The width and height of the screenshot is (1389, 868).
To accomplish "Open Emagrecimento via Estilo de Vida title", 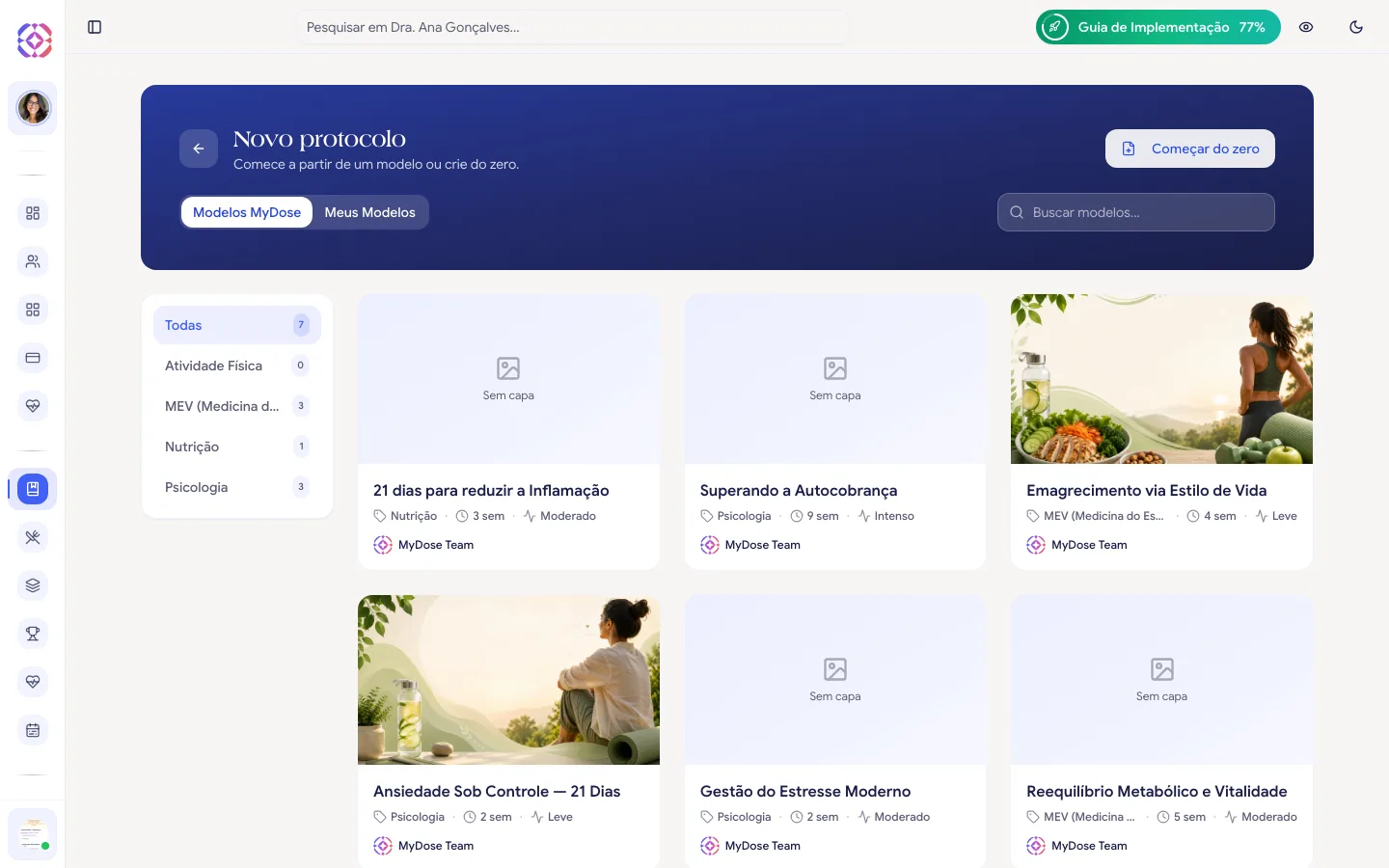I will 1147,490.
